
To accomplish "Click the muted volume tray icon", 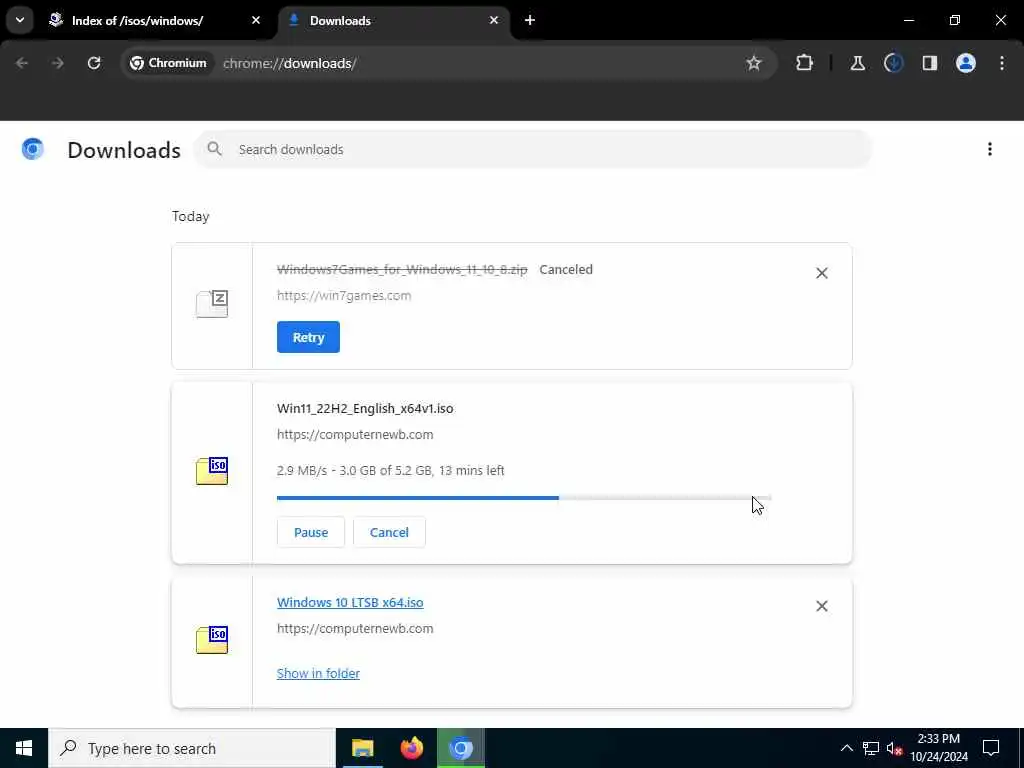I will coord(895,748).
